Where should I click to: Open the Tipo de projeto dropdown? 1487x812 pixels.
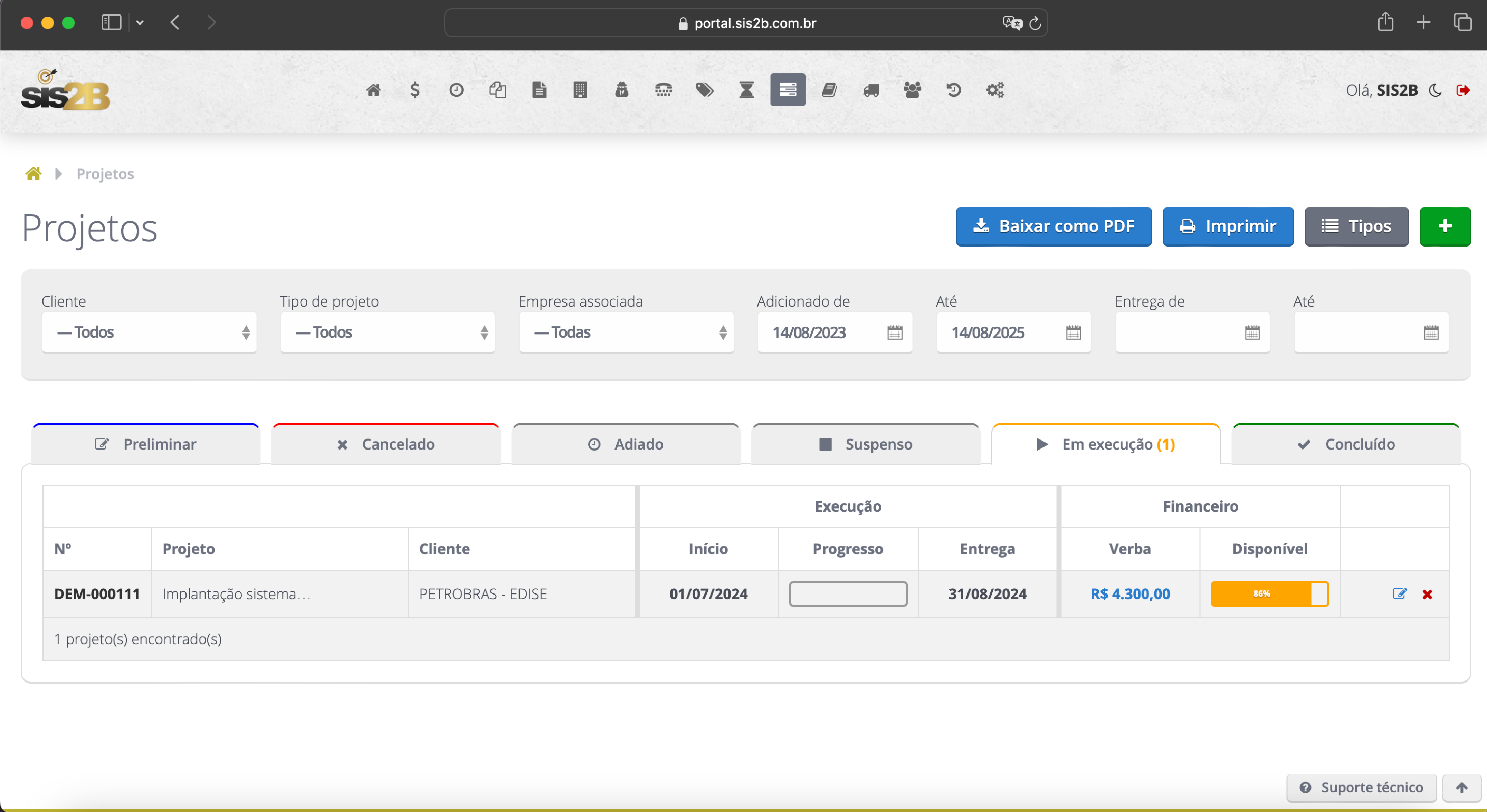click(x=387, y=332)
